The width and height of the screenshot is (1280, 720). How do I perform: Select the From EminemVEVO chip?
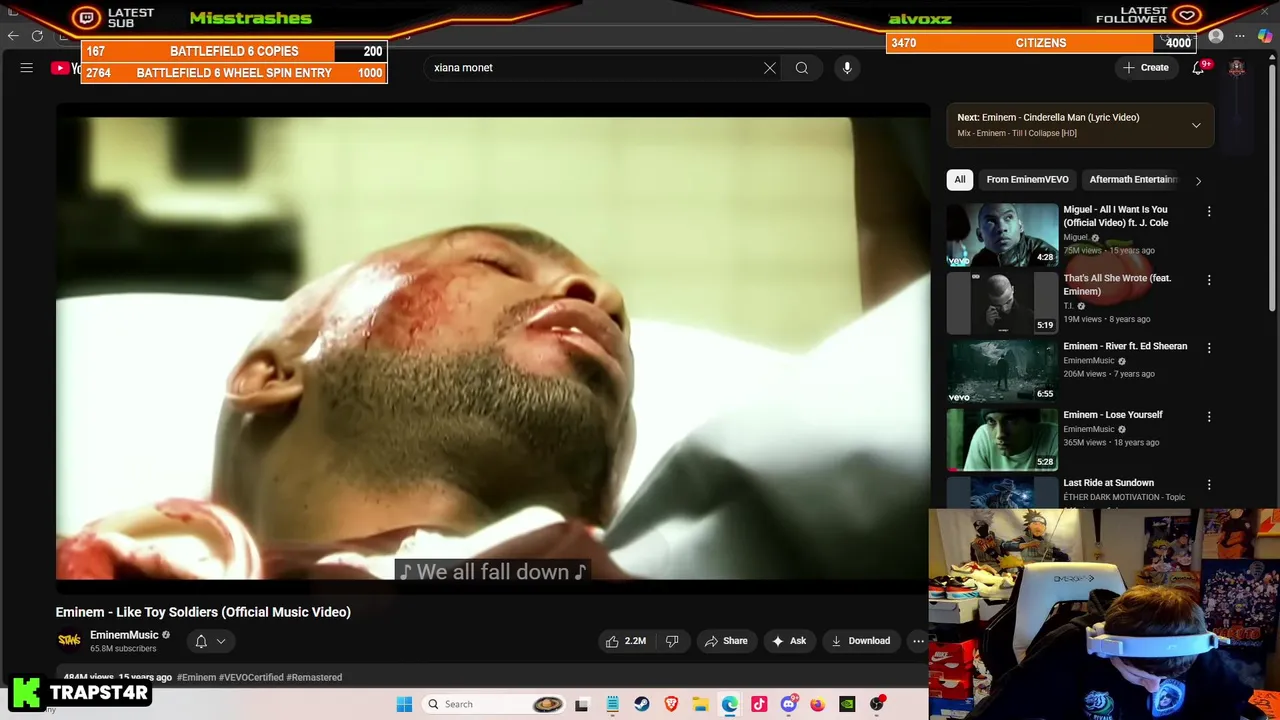[x=1027, y=179]
